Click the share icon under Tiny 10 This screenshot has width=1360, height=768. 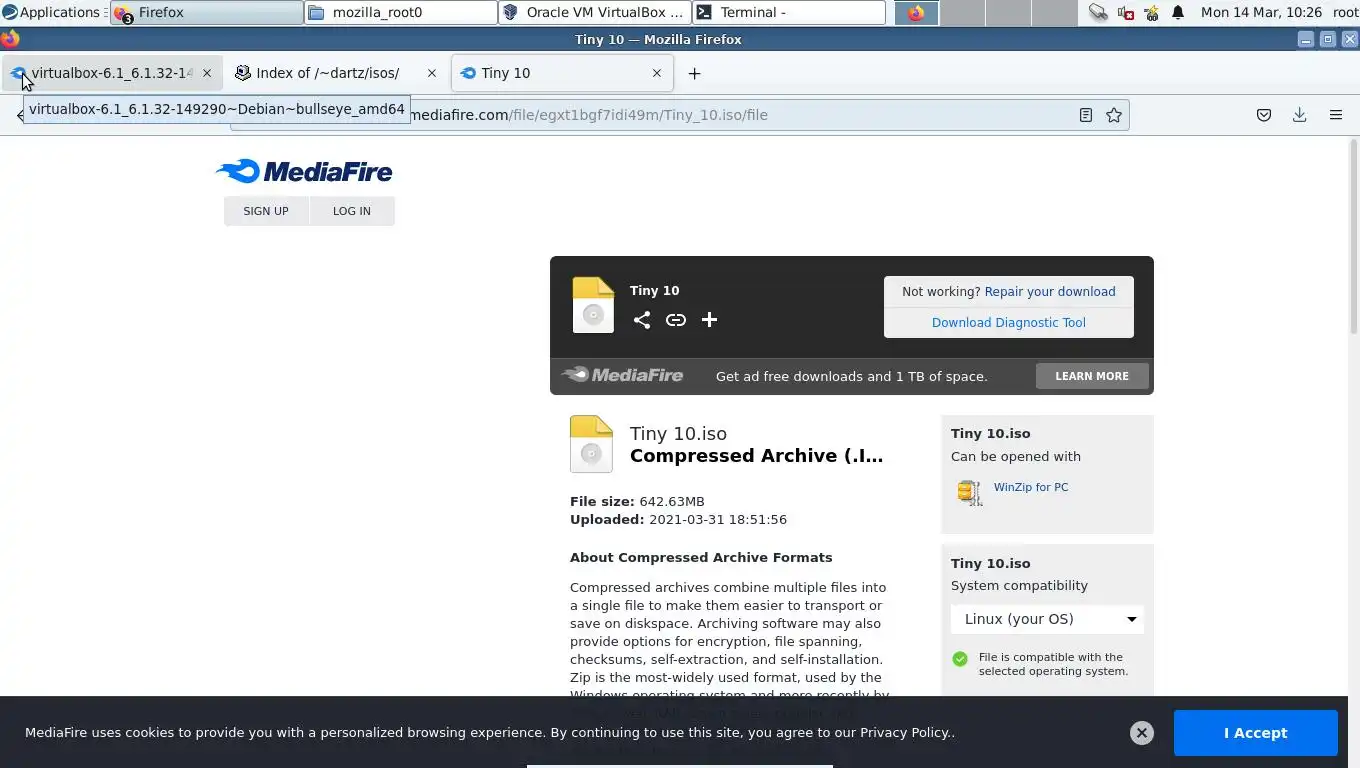coord(642,320)
